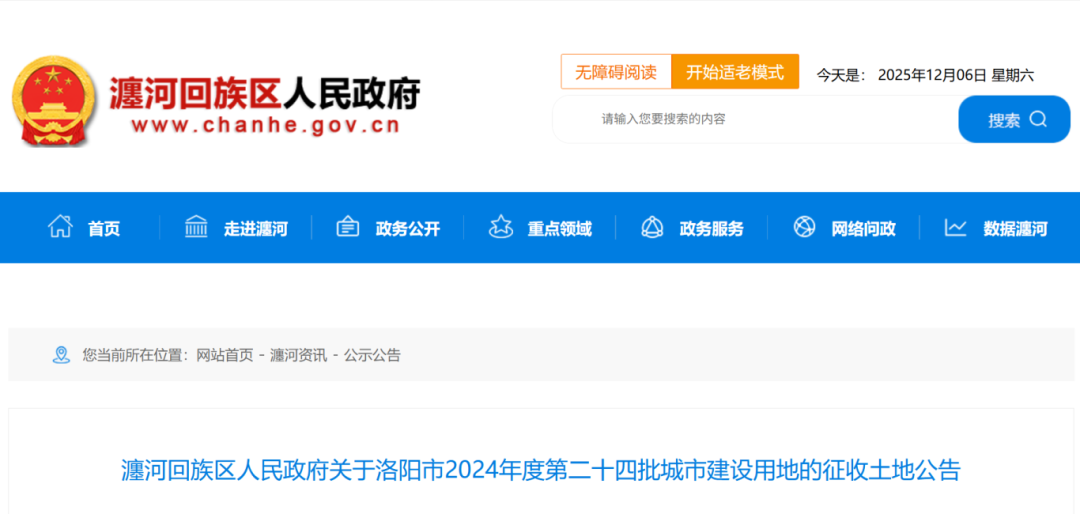Click the search input field
The image size is (1080, 514).
[x=755, y=119]
